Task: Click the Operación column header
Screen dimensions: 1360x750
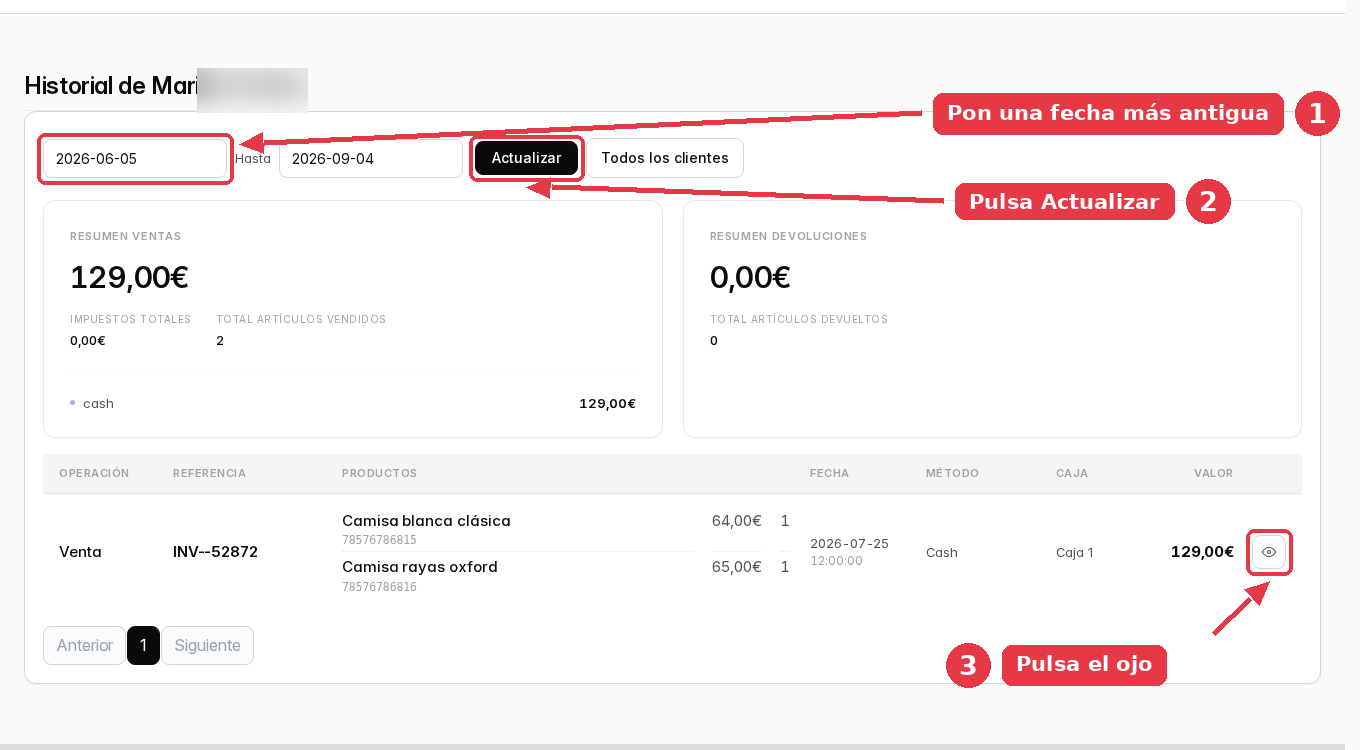Action: click(94, 473)
